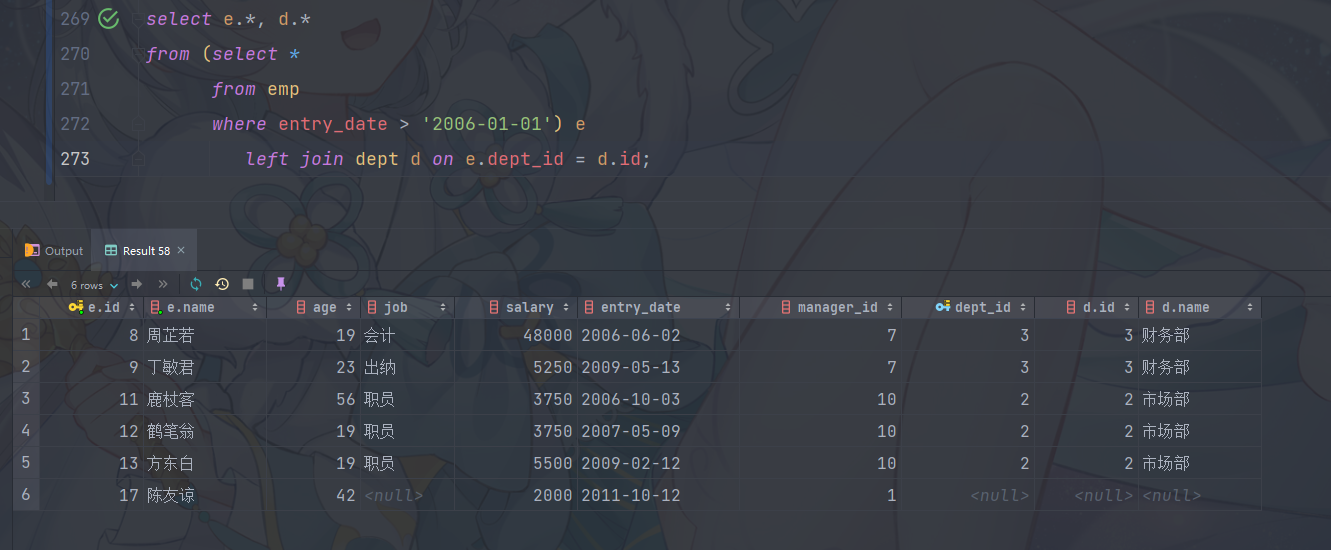Click the manager_id cell 1 in row 6

coord(820,495)
